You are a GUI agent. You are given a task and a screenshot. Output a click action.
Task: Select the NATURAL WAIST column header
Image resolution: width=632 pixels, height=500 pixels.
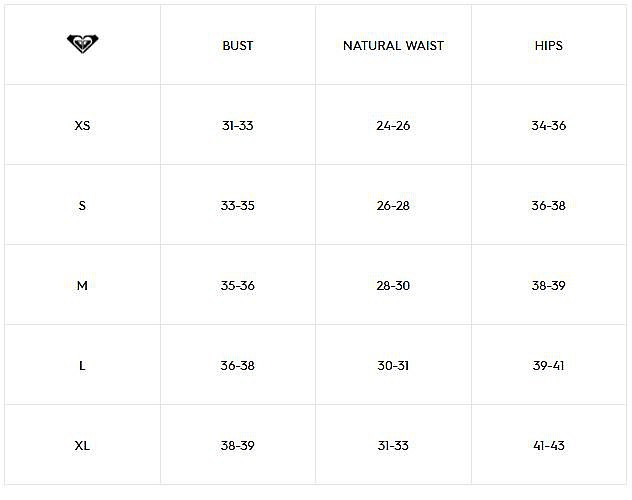click(393, 46)
